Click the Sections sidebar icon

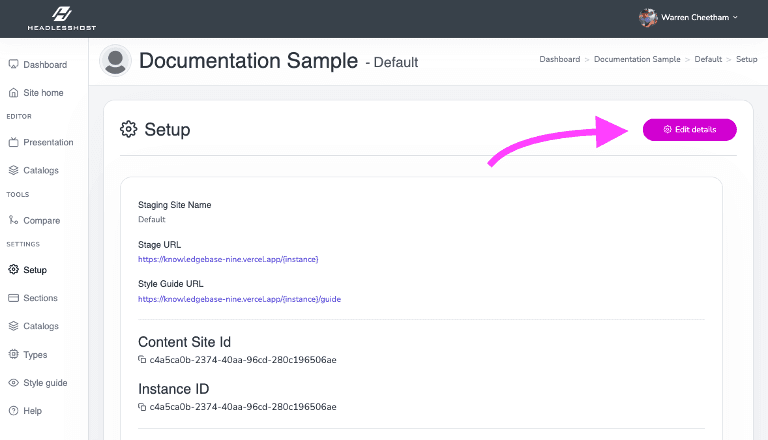point(13,298)
